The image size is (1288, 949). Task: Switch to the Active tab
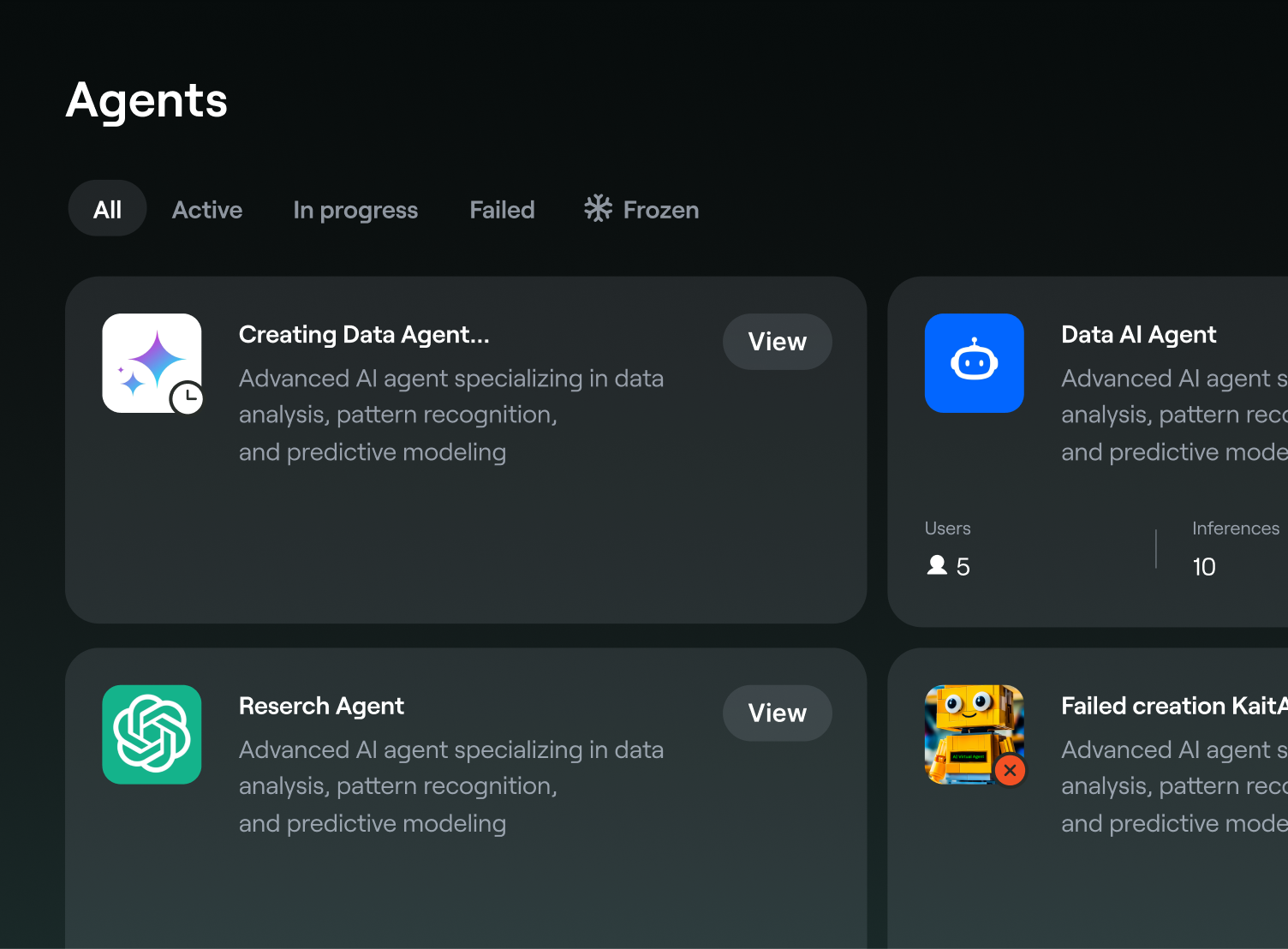point(207,210)
